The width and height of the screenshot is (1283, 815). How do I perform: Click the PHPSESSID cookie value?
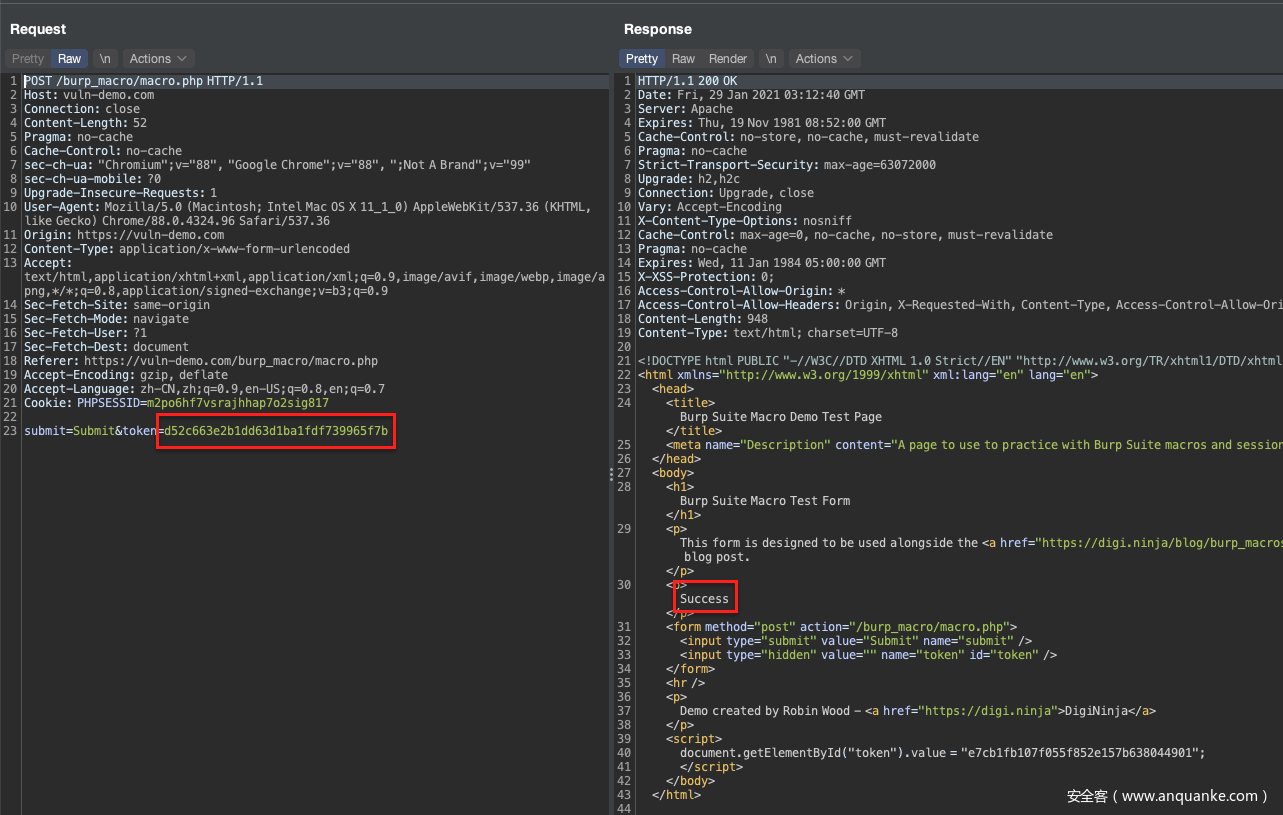tap(237, 403)
